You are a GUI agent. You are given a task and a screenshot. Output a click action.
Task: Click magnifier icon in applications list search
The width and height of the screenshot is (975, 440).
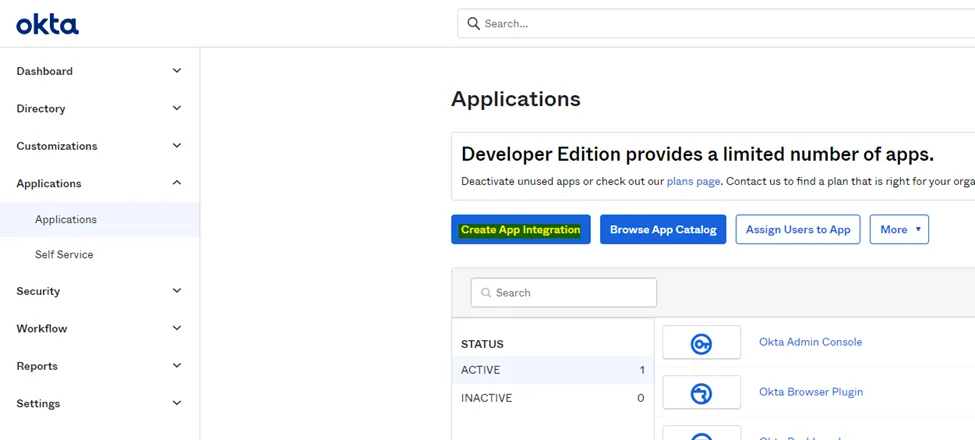pos(486,293)
